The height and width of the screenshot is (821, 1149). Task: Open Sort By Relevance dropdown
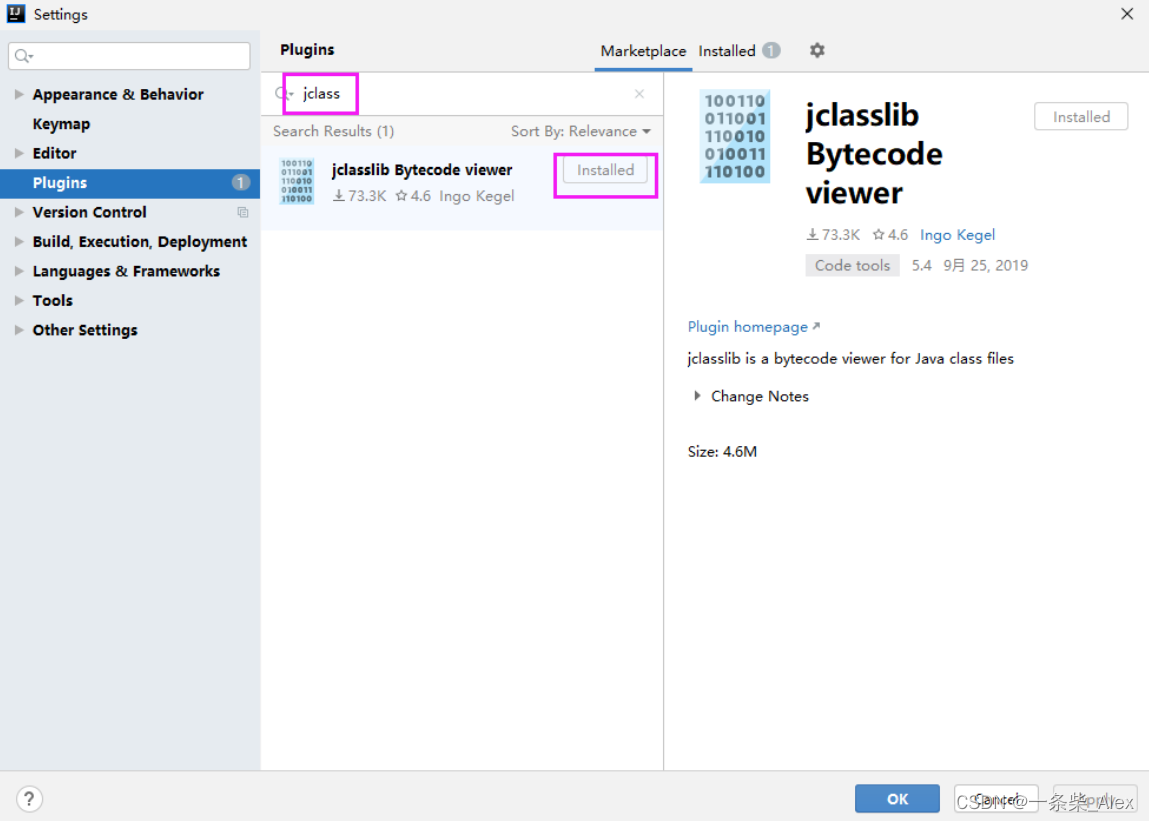point(580,131)
